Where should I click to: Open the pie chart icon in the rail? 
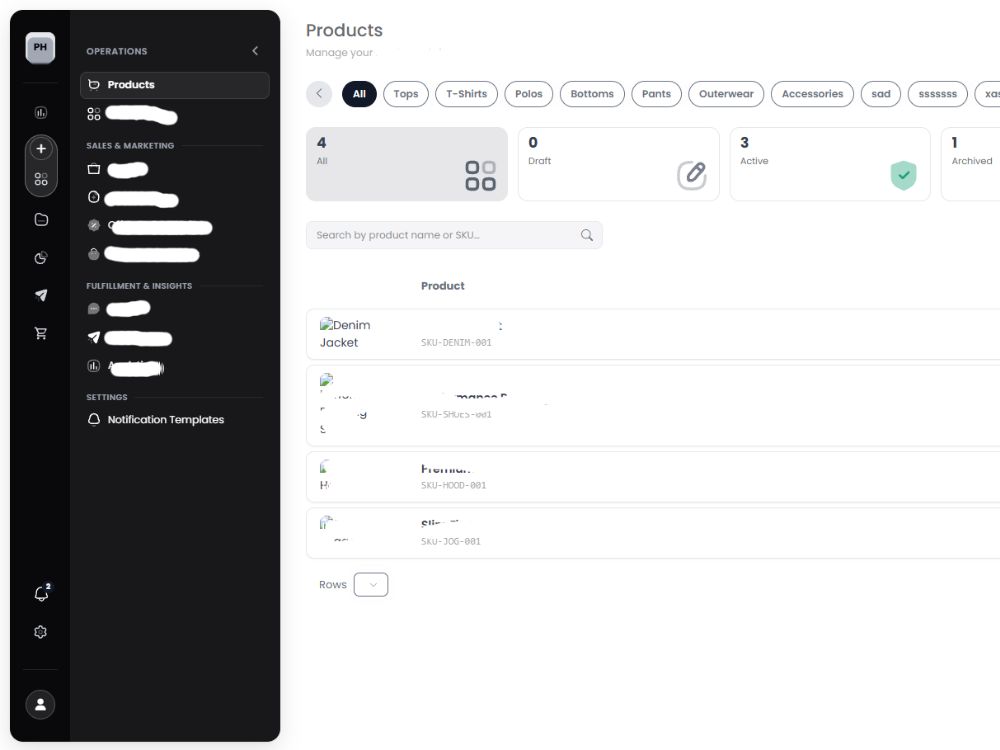pyautogui.click(x=41, y=258)
